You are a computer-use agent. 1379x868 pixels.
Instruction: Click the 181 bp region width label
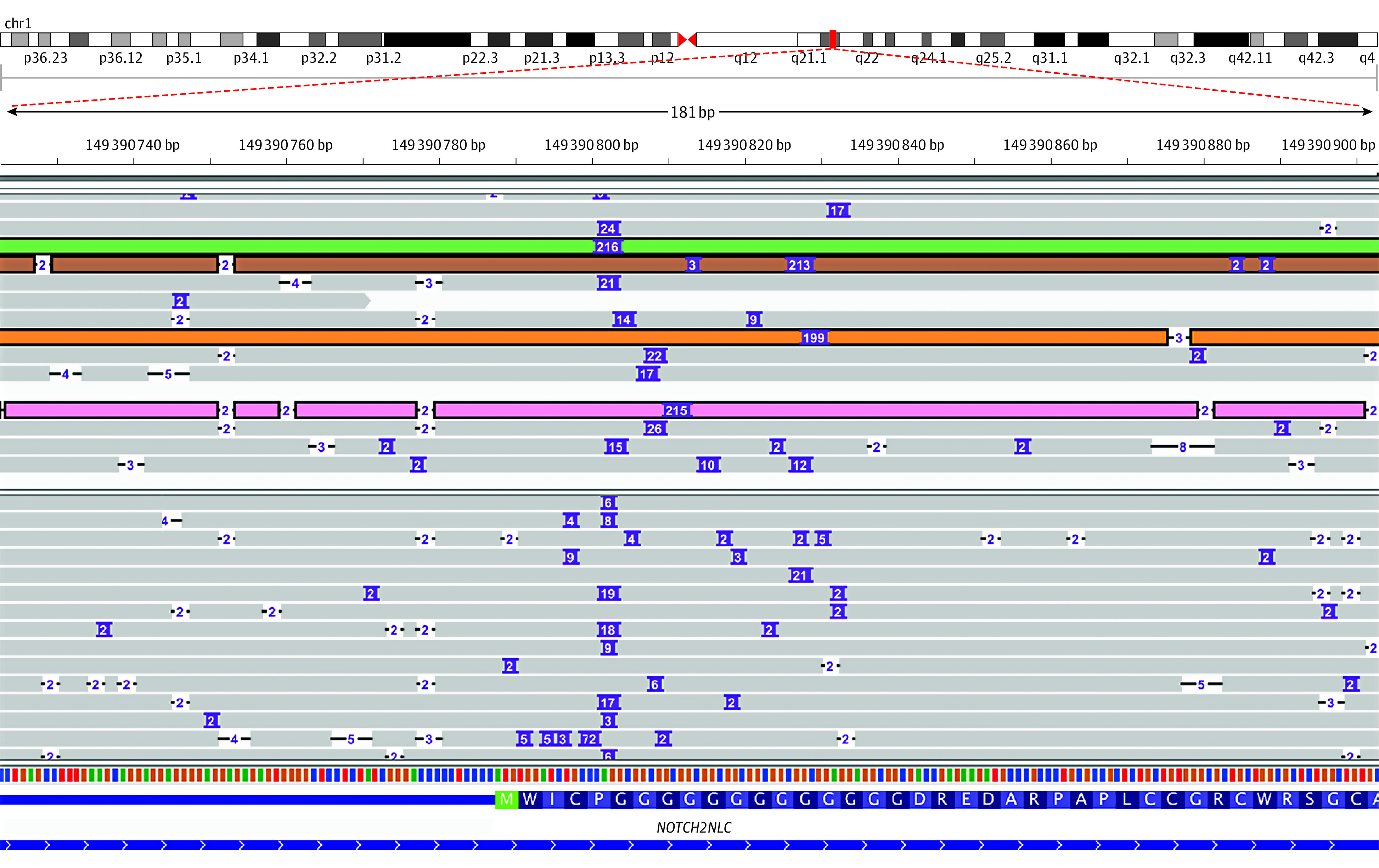click(693, 112)
